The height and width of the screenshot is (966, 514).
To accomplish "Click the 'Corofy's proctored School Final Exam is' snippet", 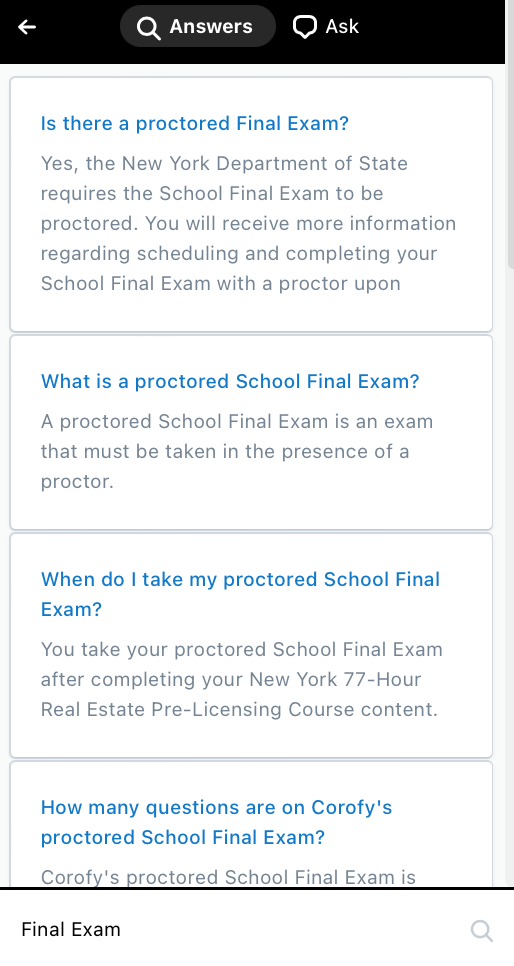I will 228,877.
